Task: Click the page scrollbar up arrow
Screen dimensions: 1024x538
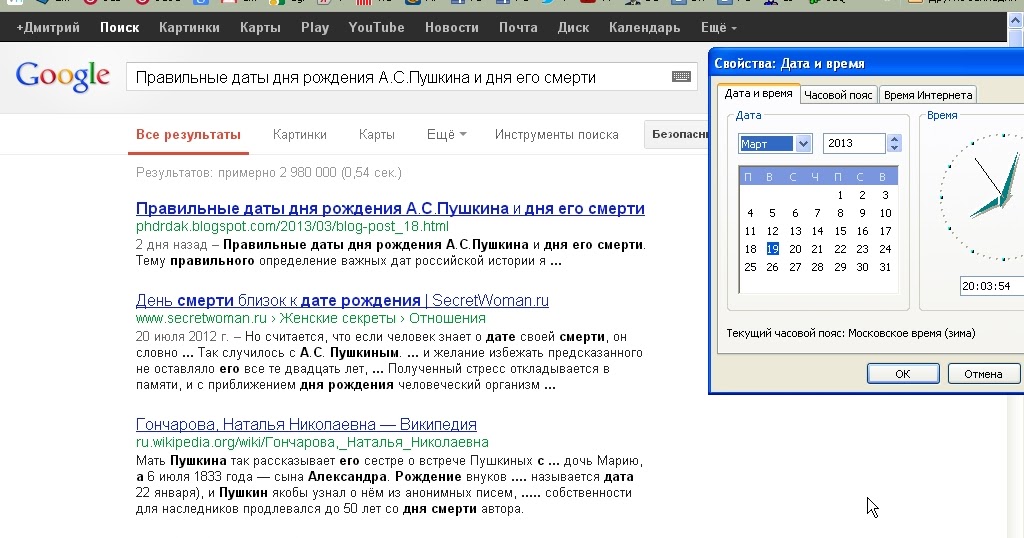Action: click(x=1016, y=20)
